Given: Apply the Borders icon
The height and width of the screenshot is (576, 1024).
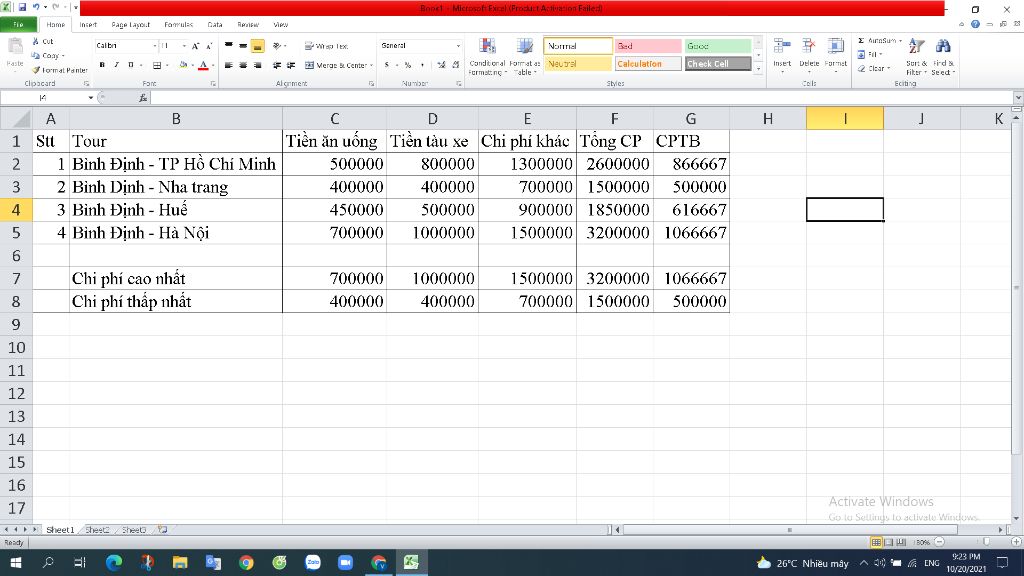Looking at the screenshot, I should (157, 65).
